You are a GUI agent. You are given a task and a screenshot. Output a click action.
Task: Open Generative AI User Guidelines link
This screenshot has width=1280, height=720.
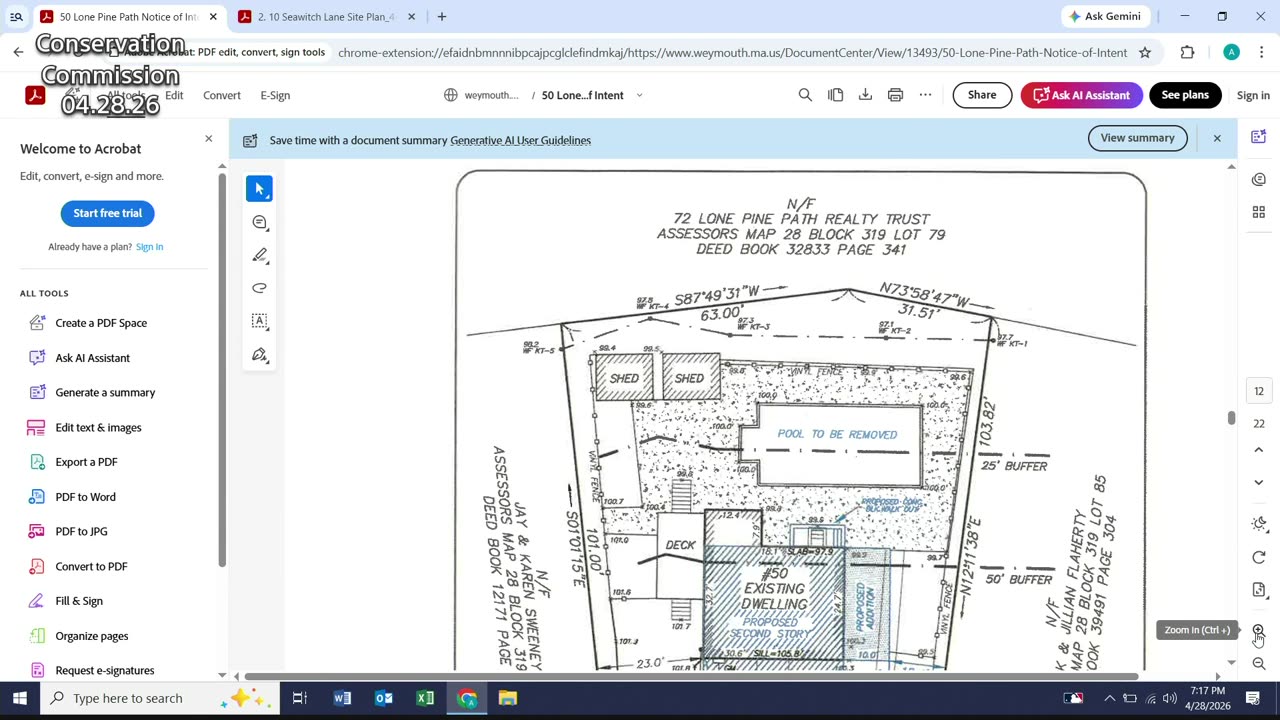tap(520, 140)
